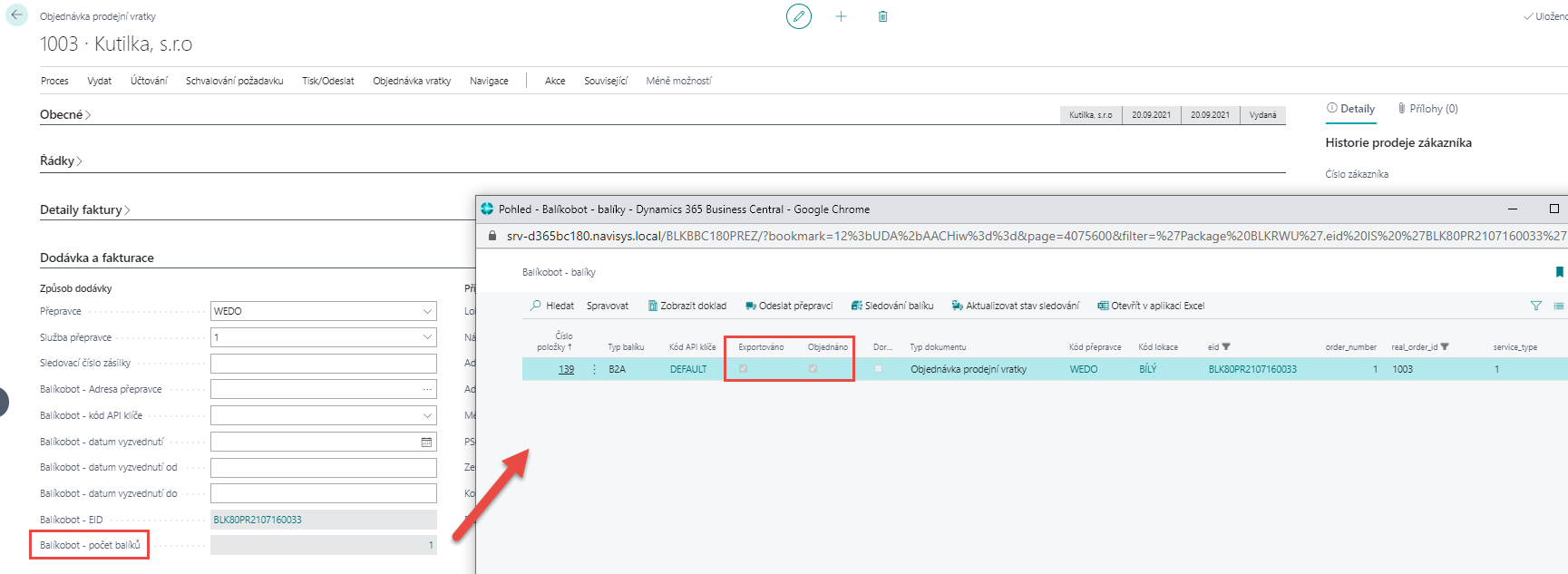
Task: Open package number 139 link
Action: pos(566,369)
